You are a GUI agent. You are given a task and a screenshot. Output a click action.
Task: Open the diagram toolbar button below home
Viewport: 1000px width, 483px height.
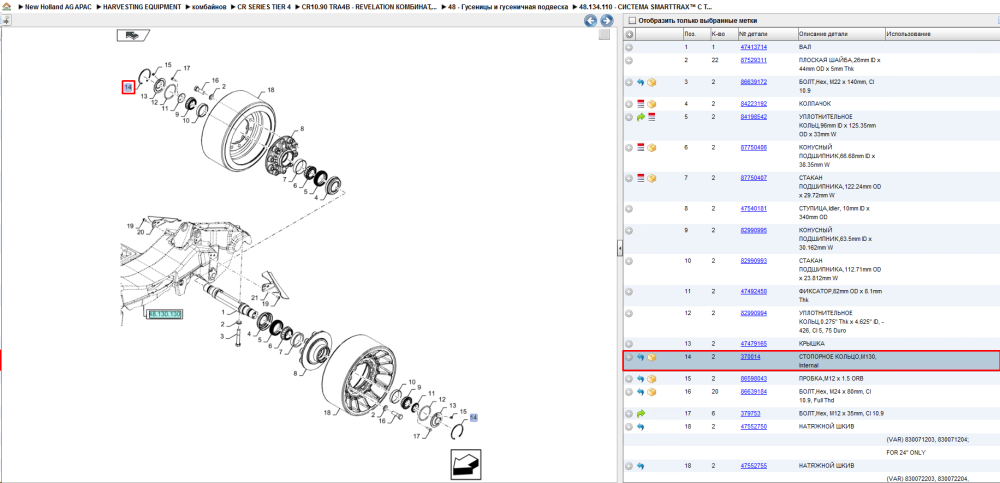(x=6, y=20)
